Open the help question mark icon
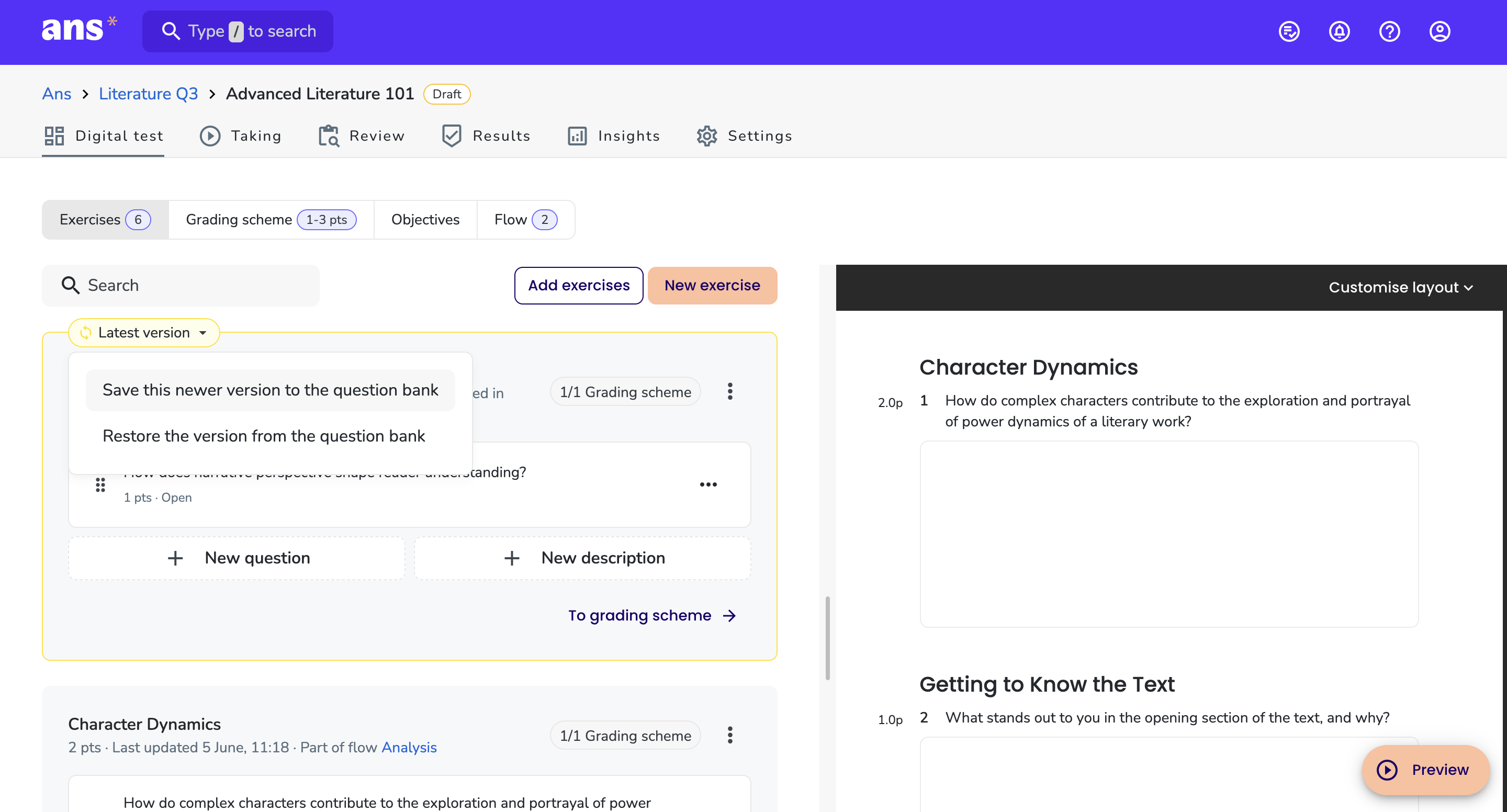Image resolution: width=1507 pixels, height=812 pixels. 1390,31
